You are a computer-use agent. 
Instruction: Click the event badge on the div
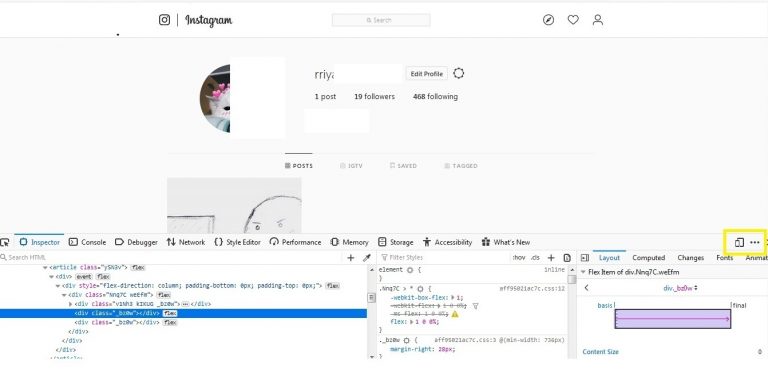pyautogui.click(x=83, y=277)
